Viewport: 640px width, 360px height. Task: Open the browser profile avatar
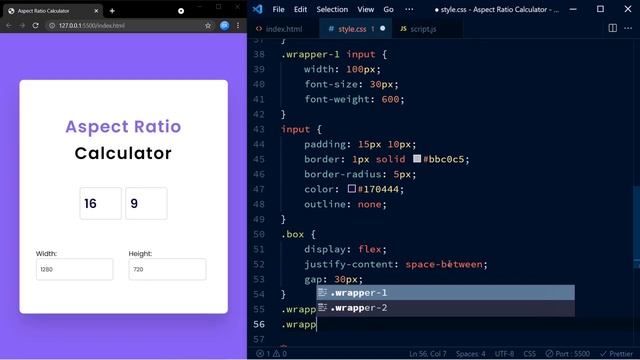tap(224, 25)
